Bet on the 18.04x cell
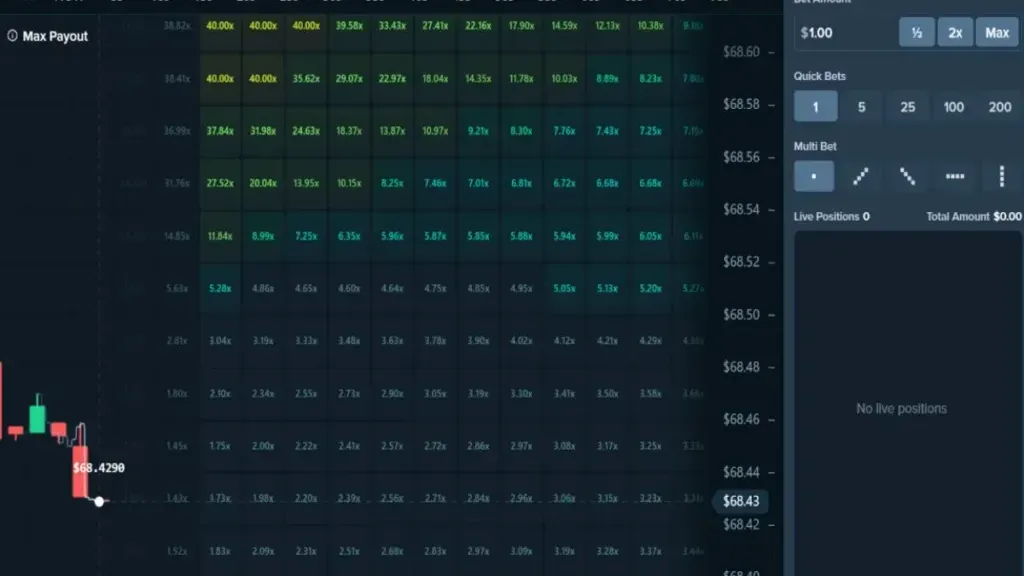The height and width of the screenshot is (576, 1024). [436, 78]
